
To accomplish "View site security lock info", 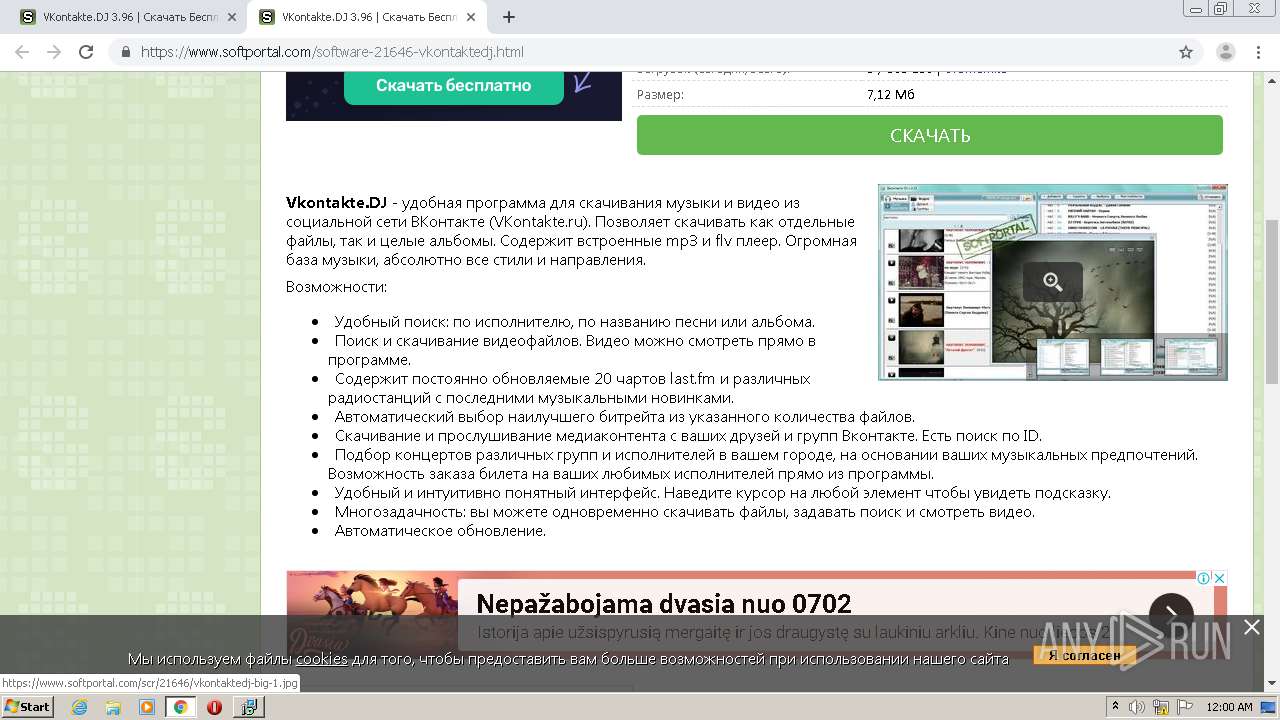I will (126, 52).
